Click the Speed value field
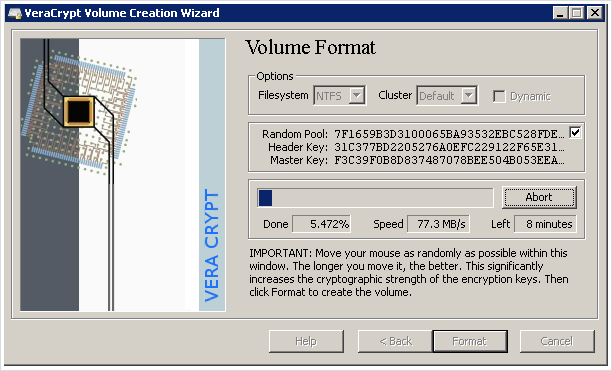This screenshot has height=371, width=612. point(438,224)
